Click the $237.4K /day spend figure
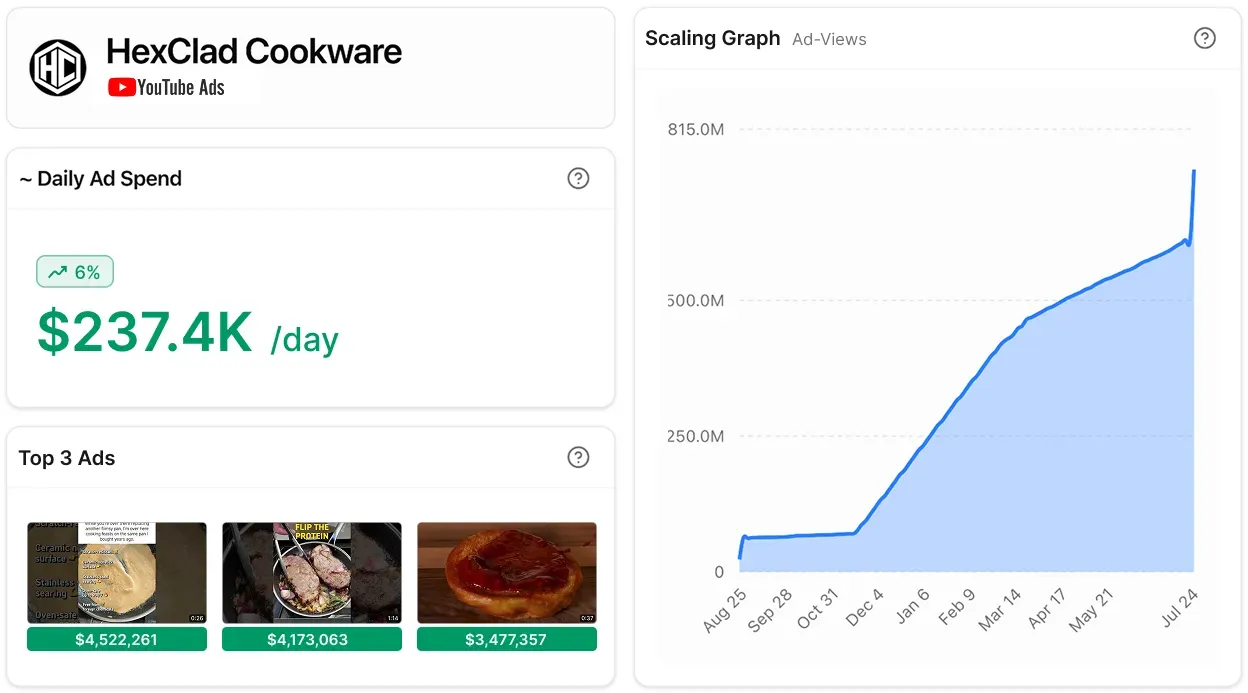The width and height of the screenshot is (1248, 693). [188, 333]
